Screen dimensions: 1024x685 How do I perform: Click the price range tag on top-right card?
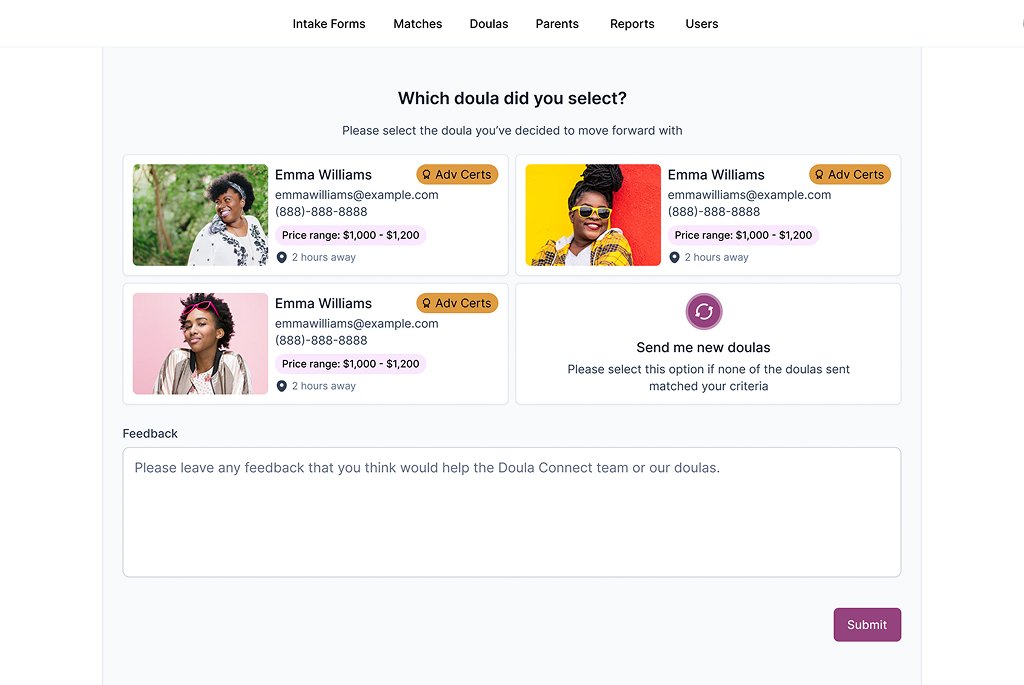[743, 235]
